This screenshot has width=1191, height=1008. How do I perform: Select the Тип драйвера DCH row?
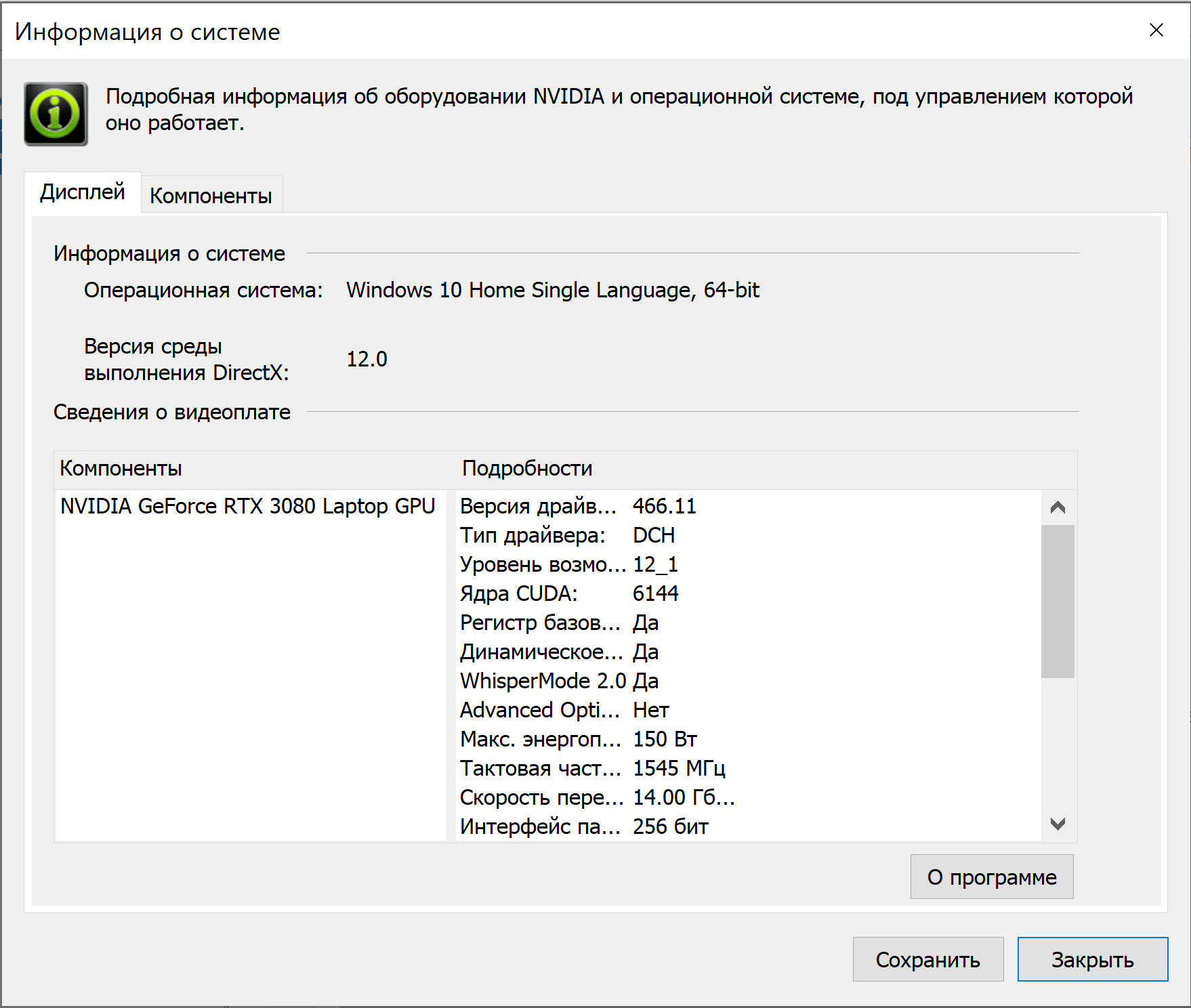pyautogui.click(x=749, y=535)
